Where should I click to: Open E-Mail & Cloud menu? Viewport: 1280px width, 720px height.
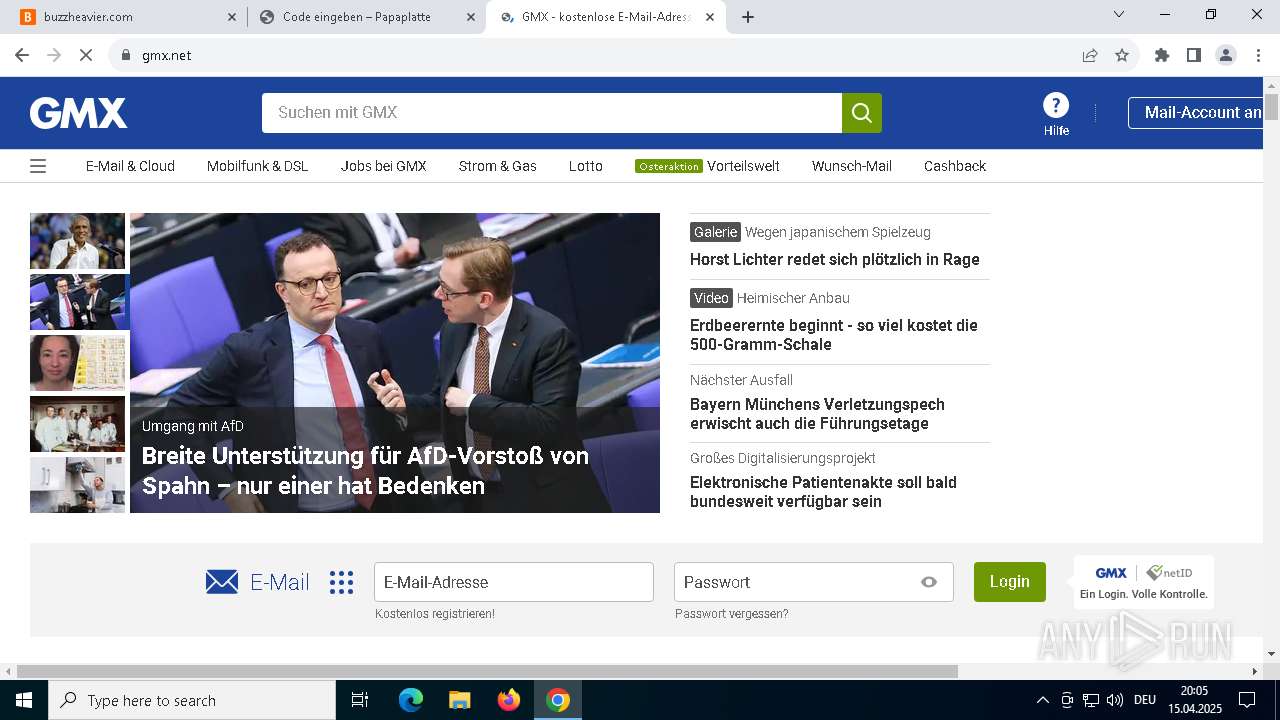point(130,166)
